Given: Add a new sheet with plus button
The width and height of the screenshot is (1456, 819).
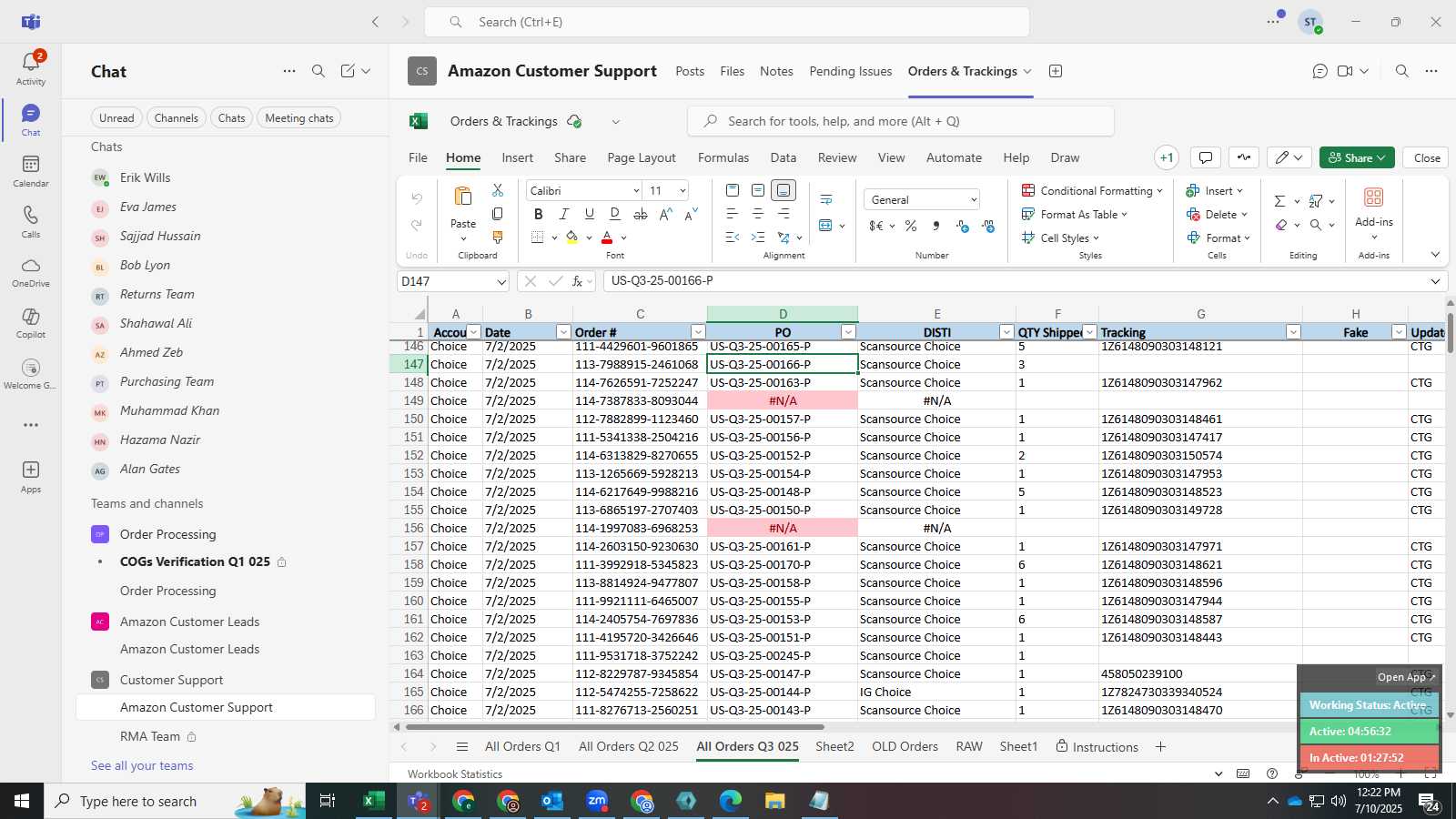Looking at the screenshot, I should click(1160, 747).
